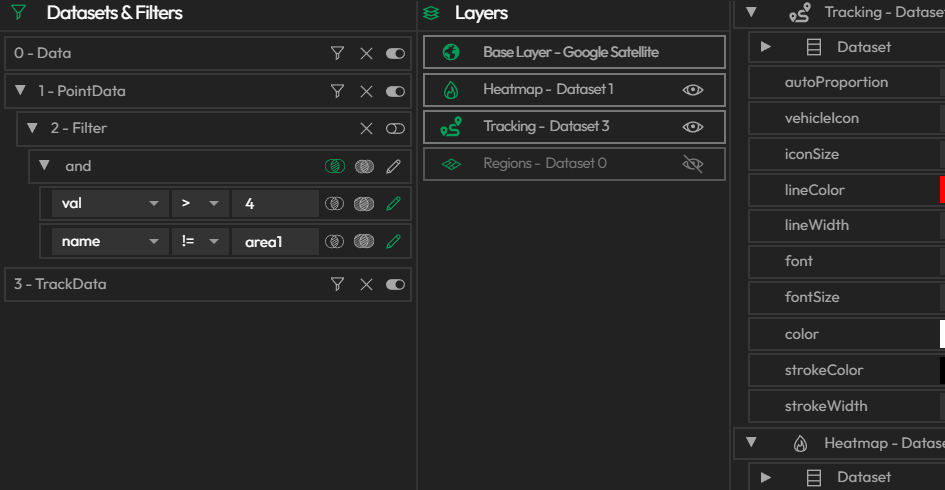This screenshot has height=490, width=945.
Task: Click intersection icon on the name row
Action: coord(334,242)
